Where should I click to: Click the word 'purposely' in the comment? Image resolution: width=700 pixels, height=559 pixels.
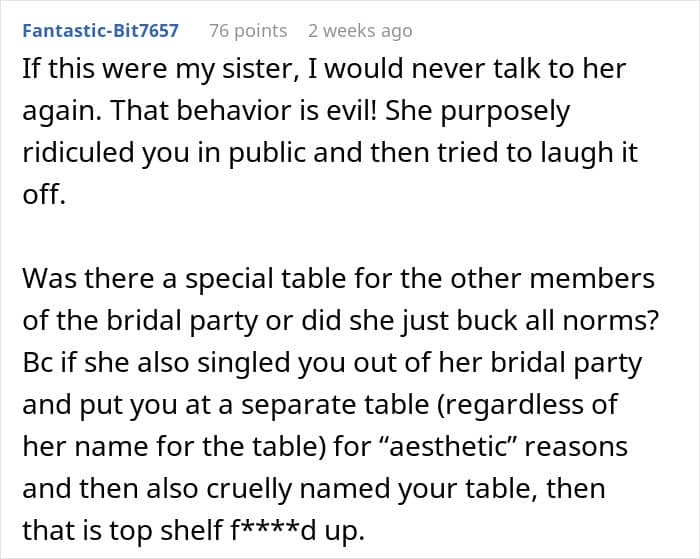pos(505,112)
